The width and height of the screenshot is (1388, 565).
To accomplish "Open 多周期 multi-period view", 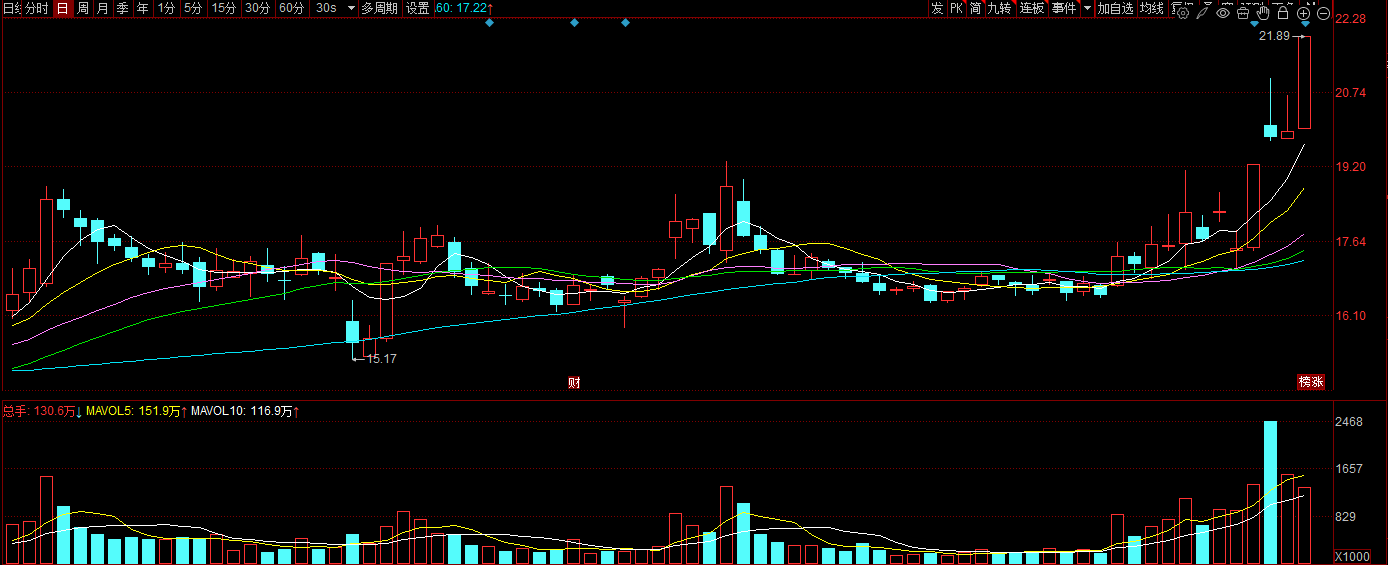I will [x=380, y=8].
